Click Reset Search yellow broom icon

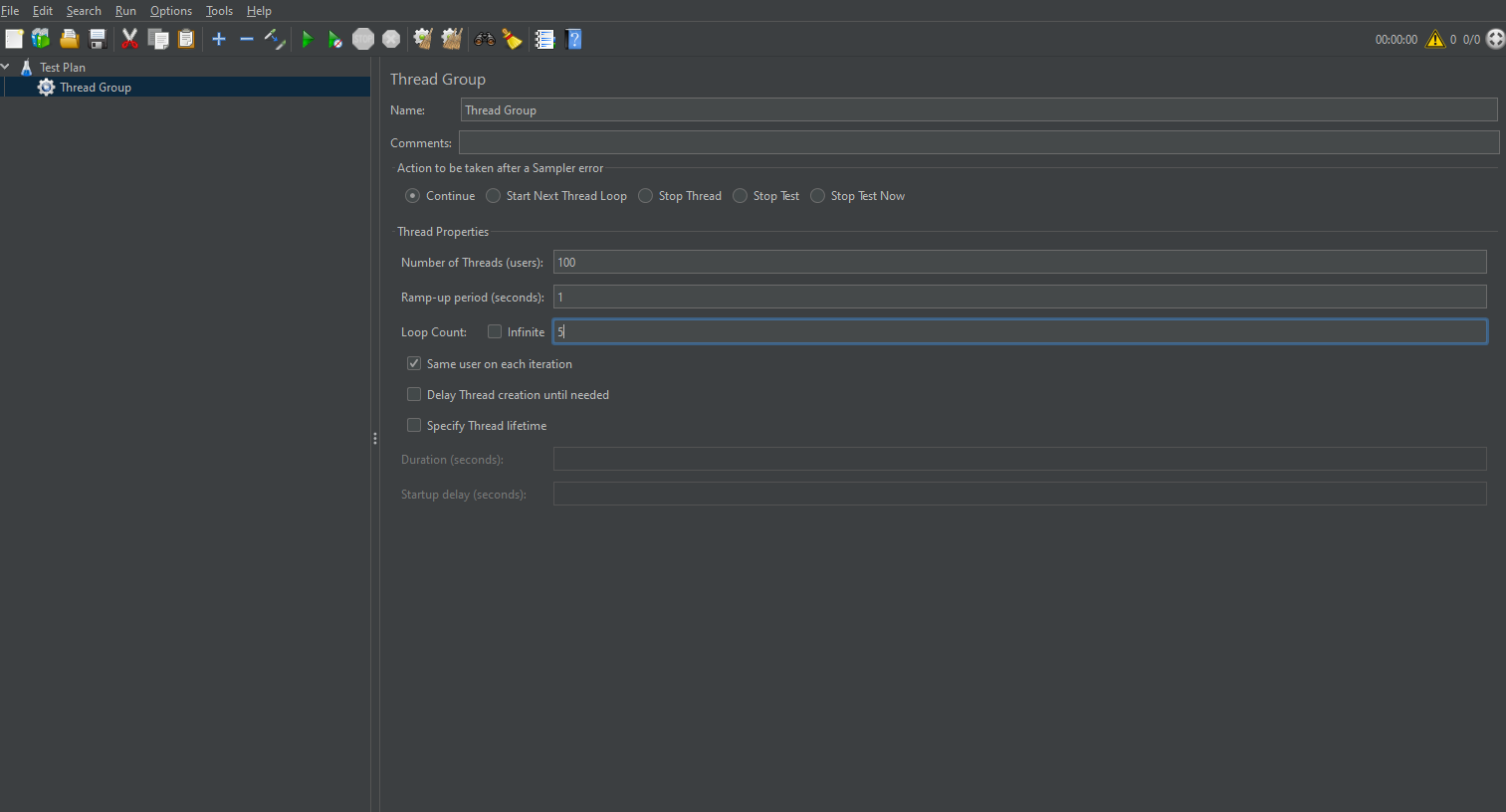[x=513, y=39]
